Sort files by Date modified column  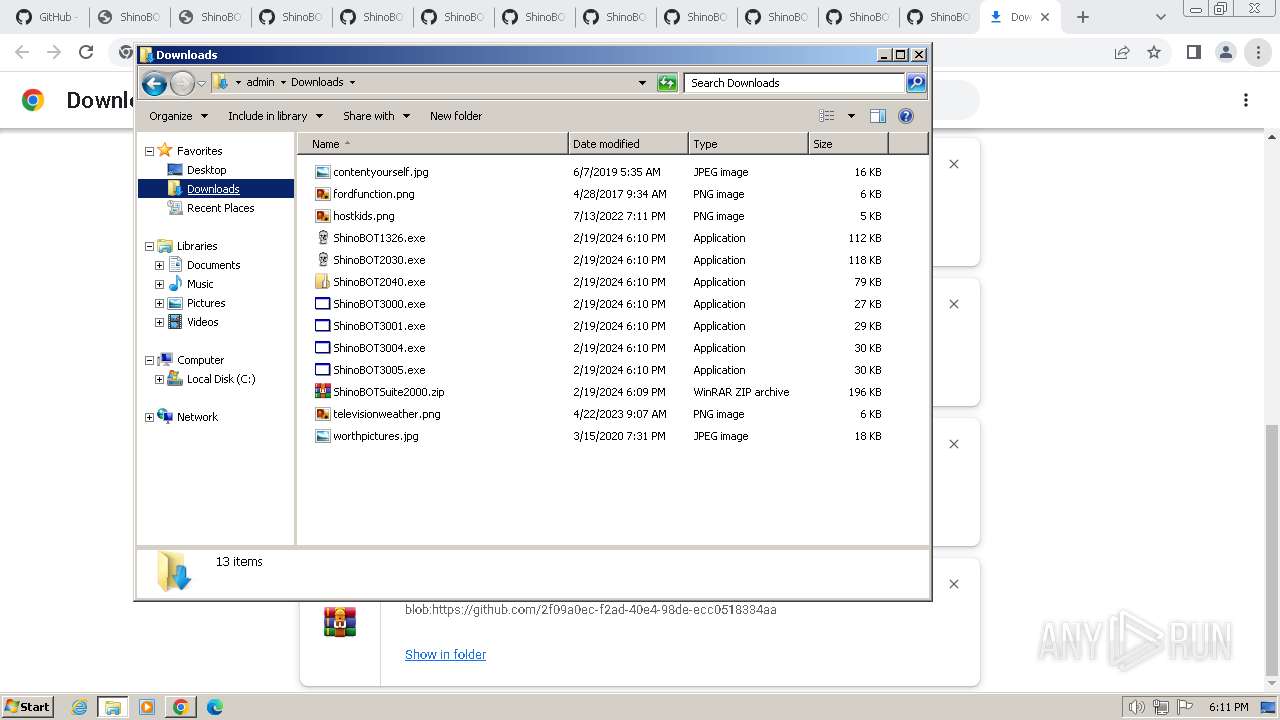point(628,144)
